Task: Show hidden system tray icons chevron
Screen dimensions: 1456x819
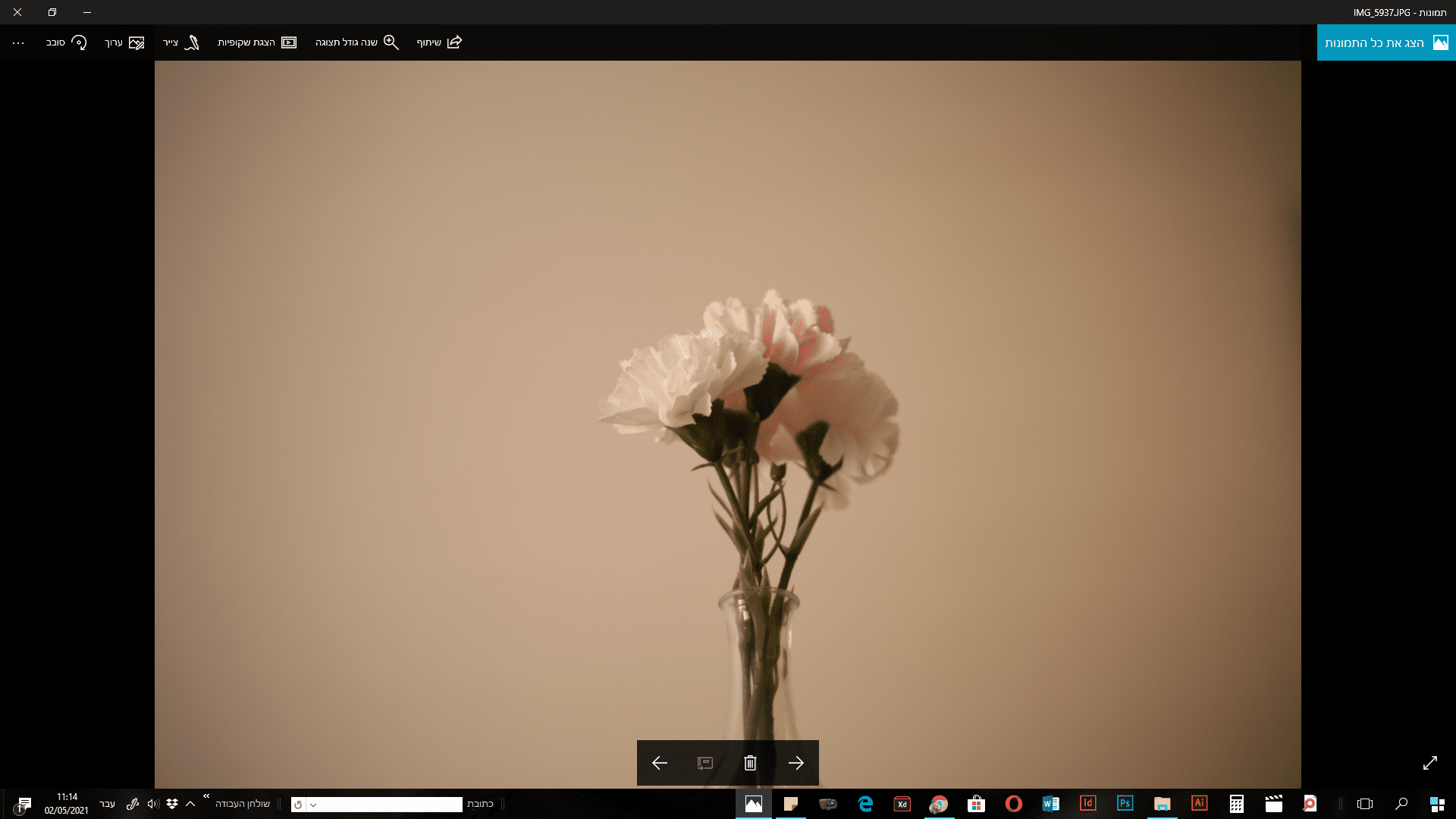Action: pyautogui.click(x=190, y=804)
